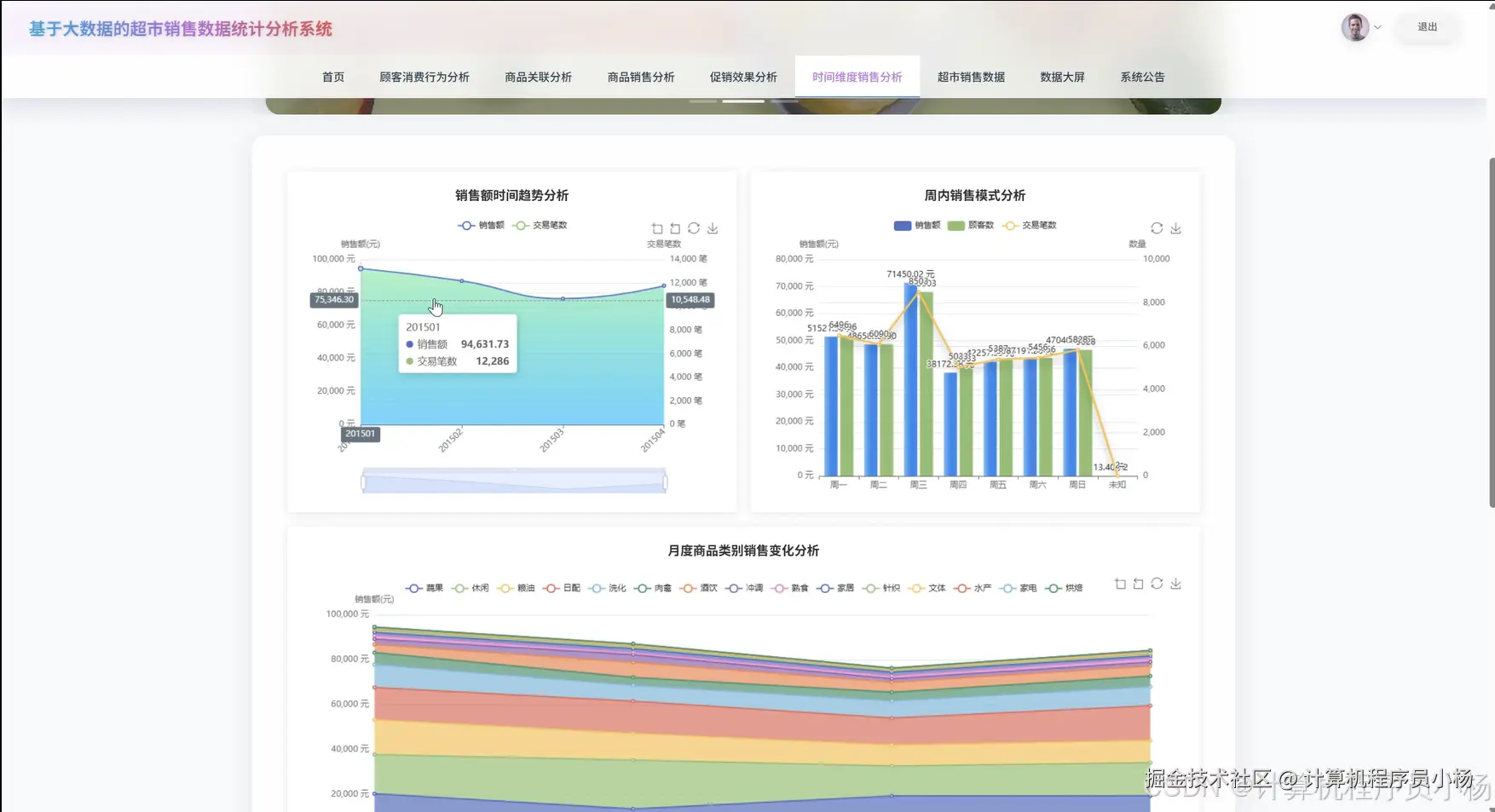The image size is (1495, 812).
Task: Click 未知 x-axis label
Action: 1117,484
